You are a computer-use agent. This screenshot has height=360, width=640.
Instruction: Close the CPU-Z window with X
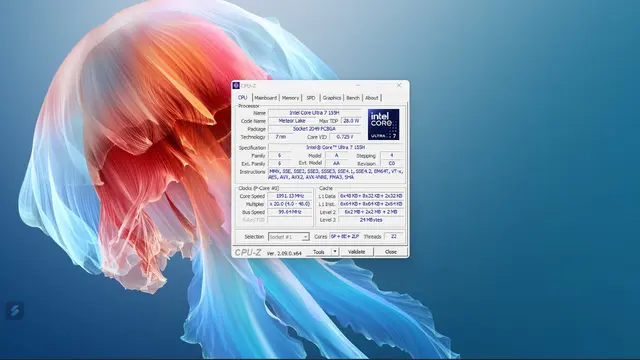399,85
